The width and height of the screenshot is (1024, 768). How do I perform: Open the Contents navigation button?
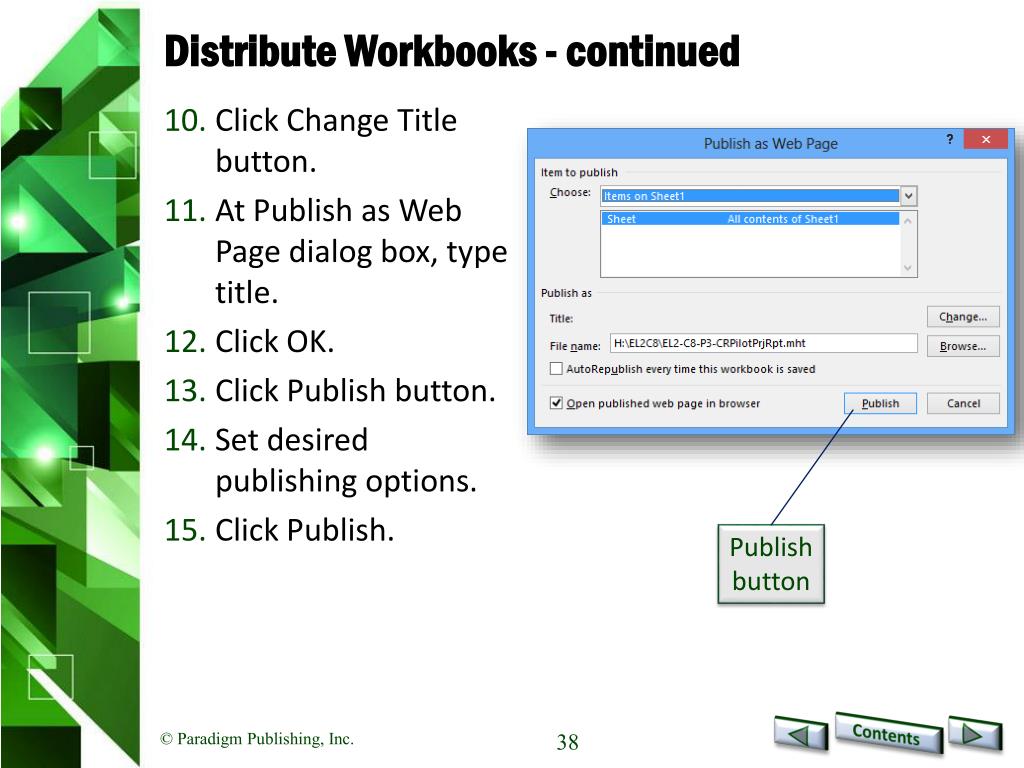coord(888,733)
